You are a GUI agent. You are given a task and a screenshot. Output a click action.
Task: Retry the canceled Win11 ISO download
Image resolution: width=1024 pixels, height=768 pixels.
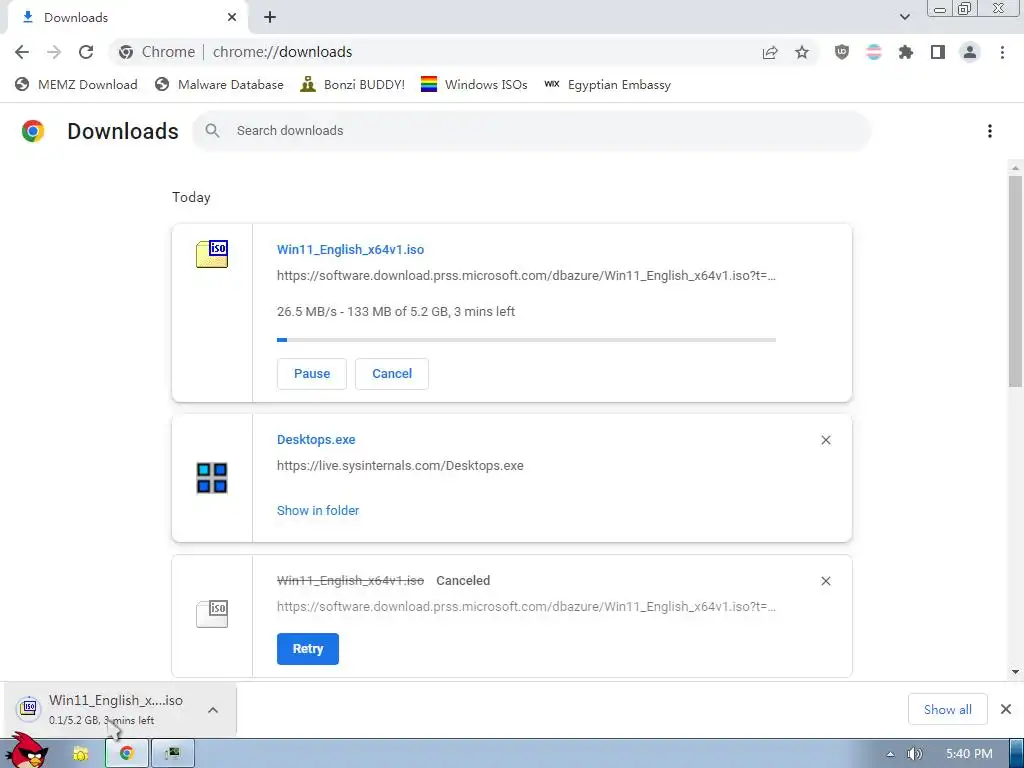308,648
